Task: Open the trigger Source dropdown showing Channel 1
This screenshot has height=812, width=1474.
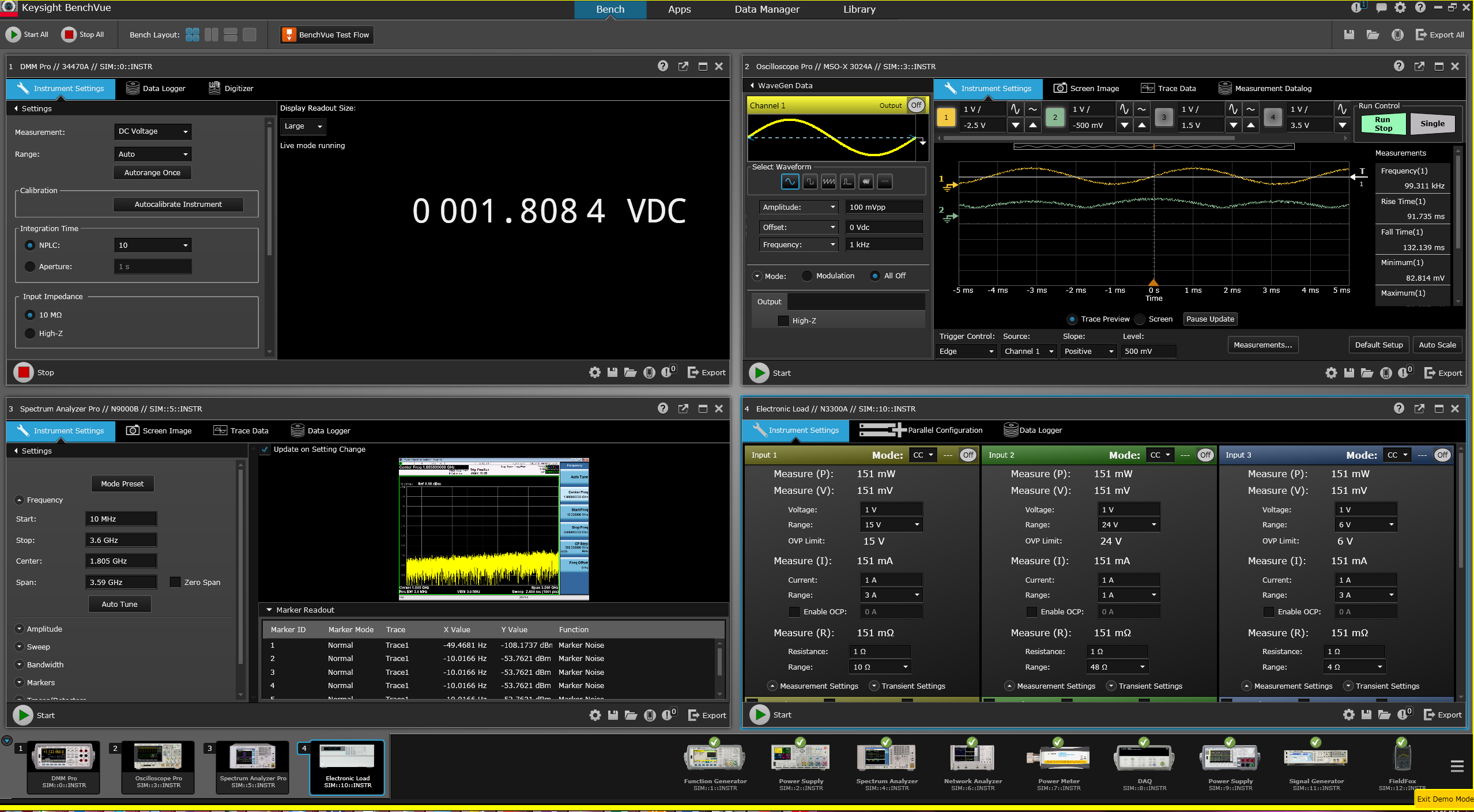Action: pyautogui.click(x=1028, y=351)
